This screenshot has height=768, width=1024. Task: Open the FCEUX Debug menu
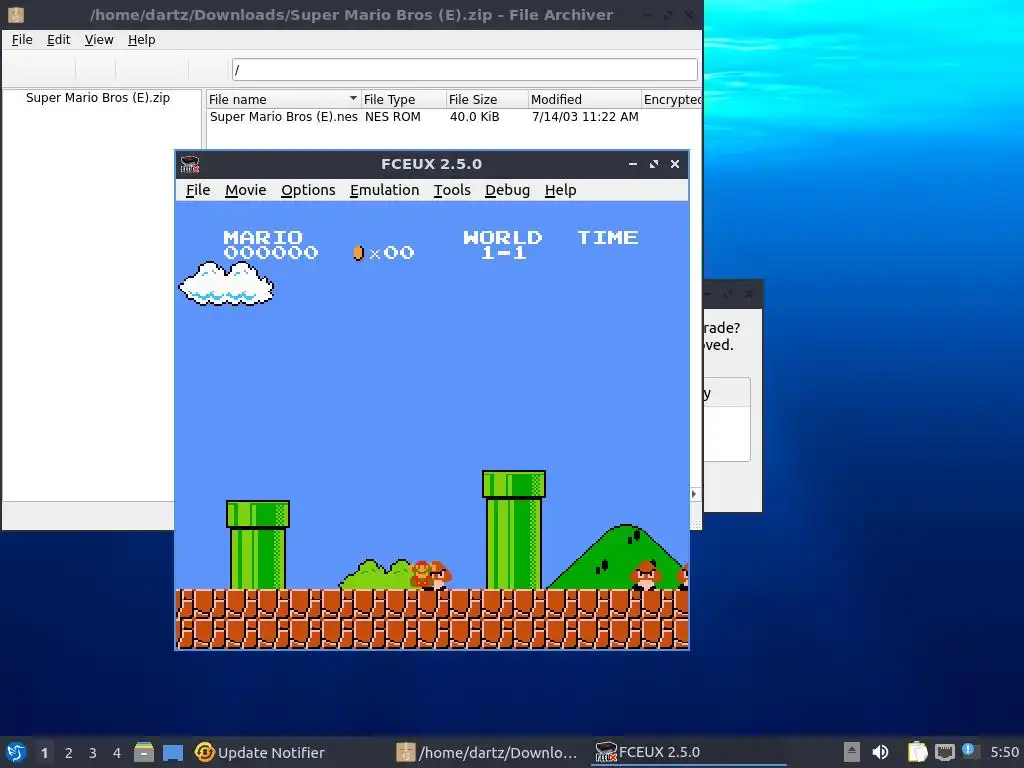pos(507,190)
